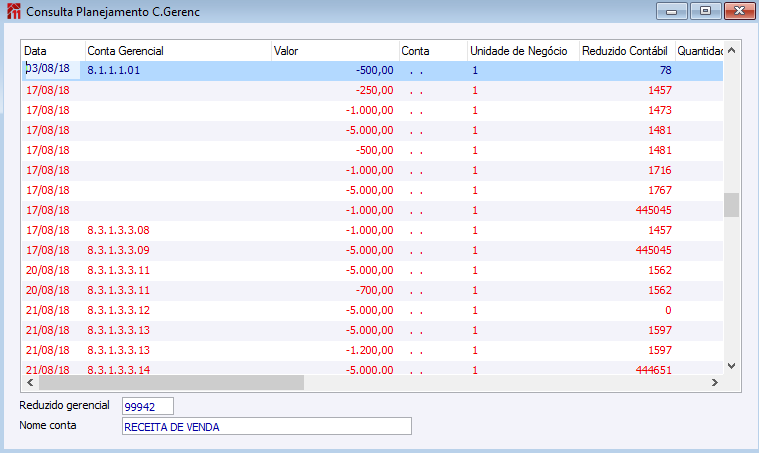
Task: Minimize the Consulta Planejamento window
Action: click(x=671, y=11)
